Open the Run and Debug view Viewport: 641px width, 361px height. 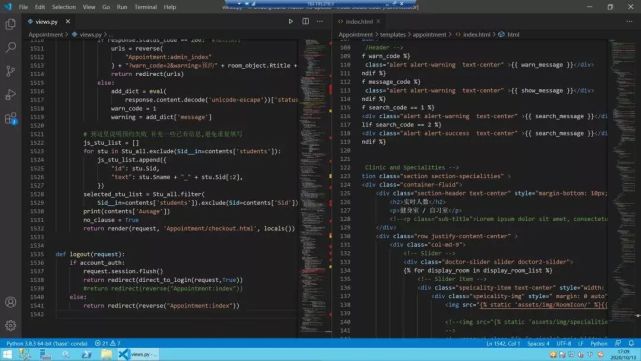tap(11, 95)
